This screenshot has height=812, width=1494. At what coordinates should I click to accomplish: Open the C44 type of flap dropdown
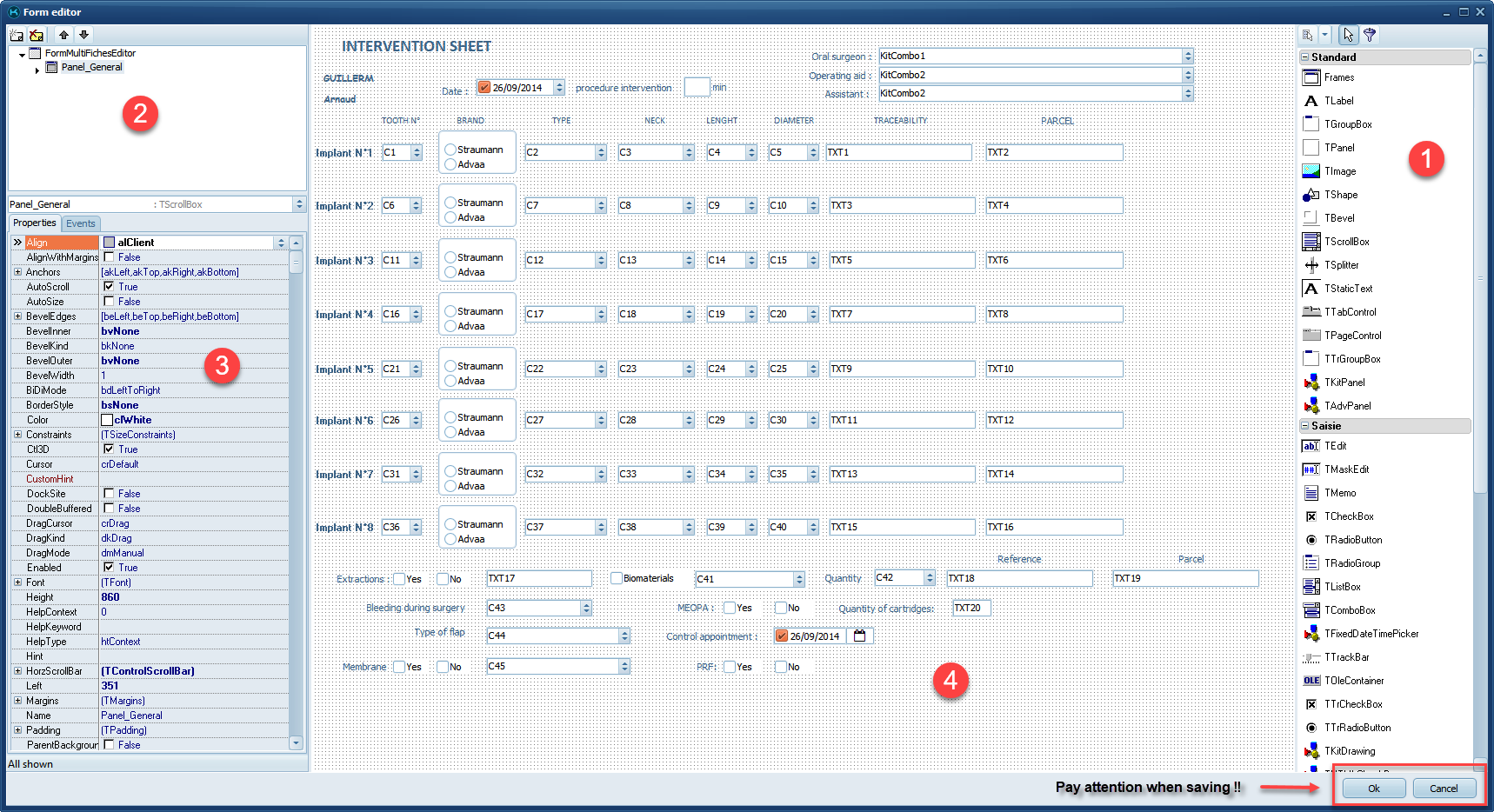(624, 636)
